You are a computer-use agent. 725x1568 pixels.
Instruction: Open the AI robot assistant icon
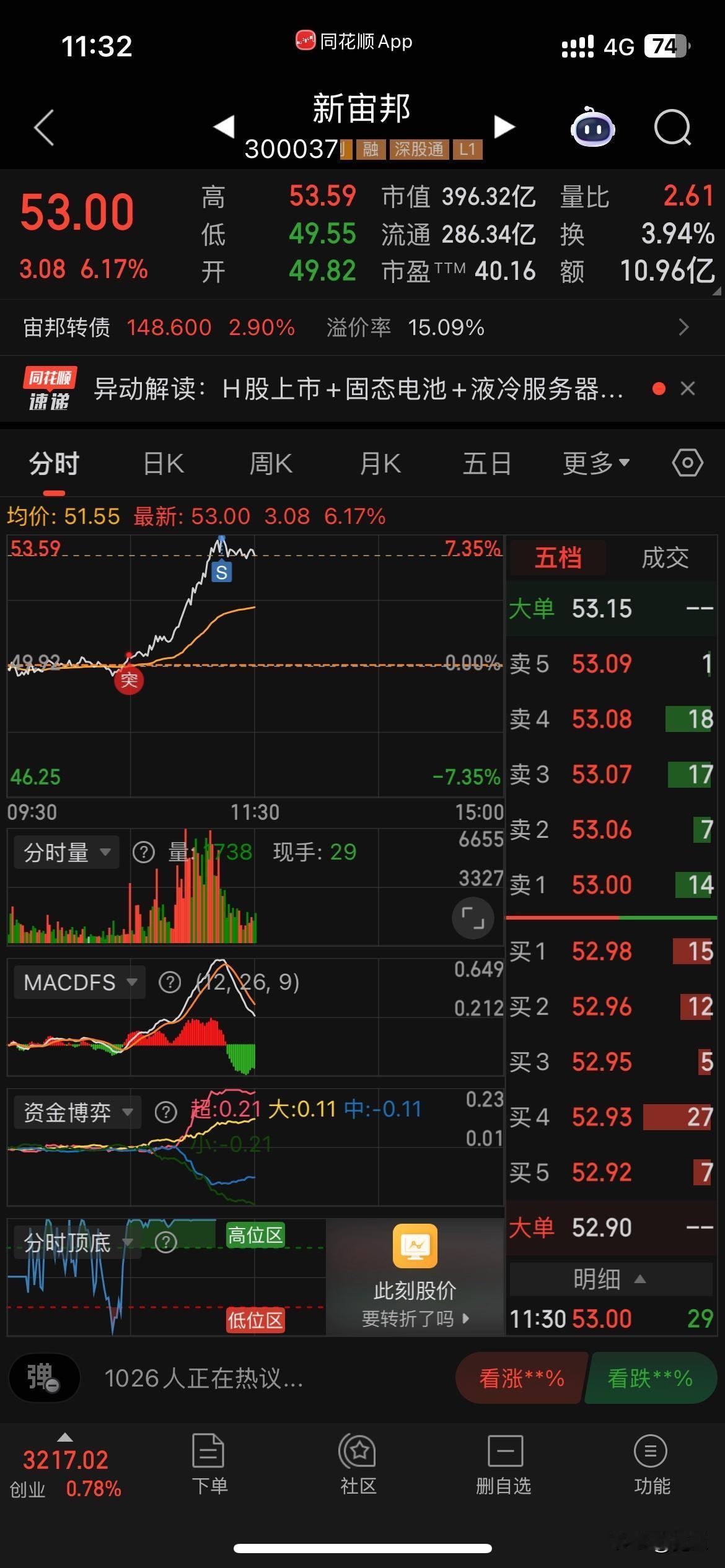(x=592, y=128)
